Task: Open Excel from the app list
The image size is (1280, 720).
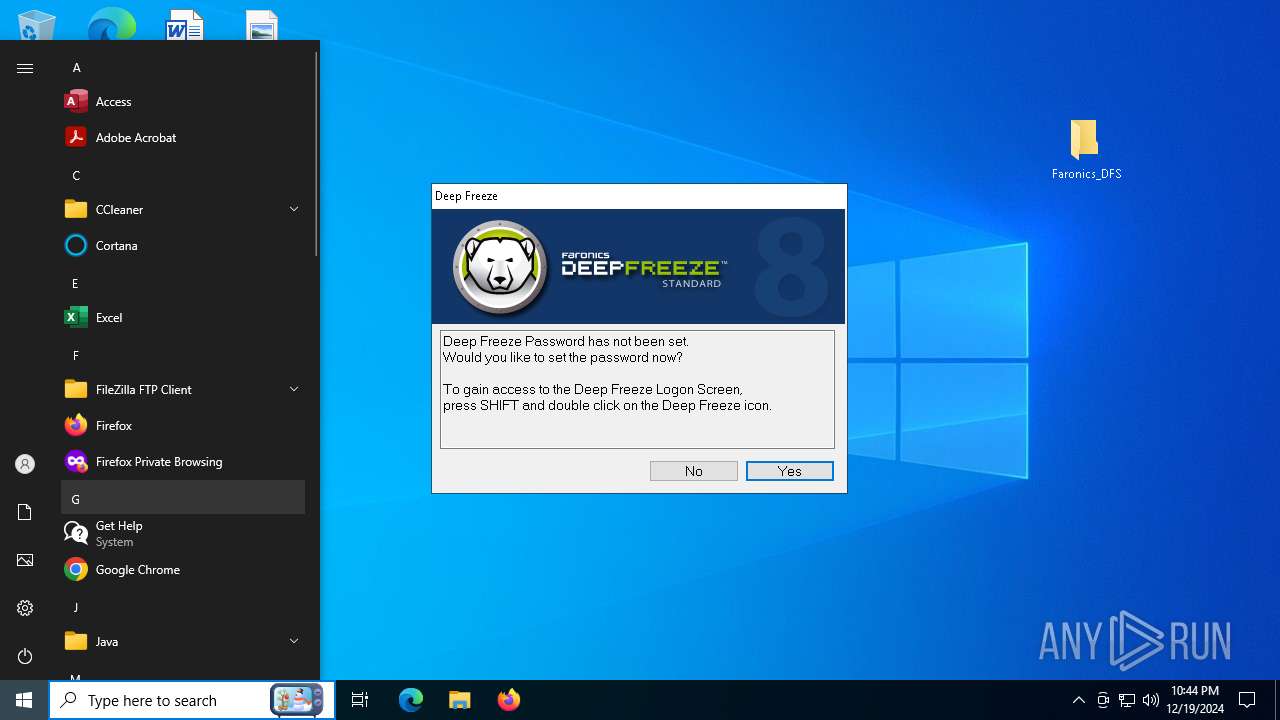Action: 183,318
